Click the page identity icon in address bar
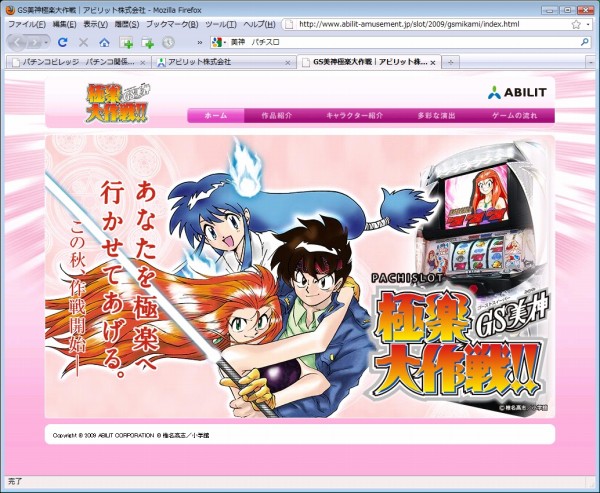The width and height of the screenshot is (600, 493). click(x=290, y=24)
